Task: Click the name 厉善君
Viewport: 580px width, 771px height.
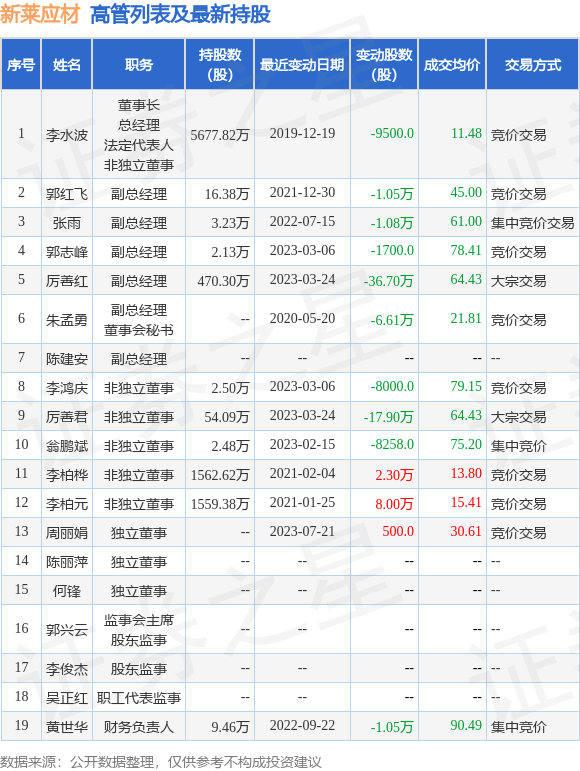Action: [x=67, y=416]
